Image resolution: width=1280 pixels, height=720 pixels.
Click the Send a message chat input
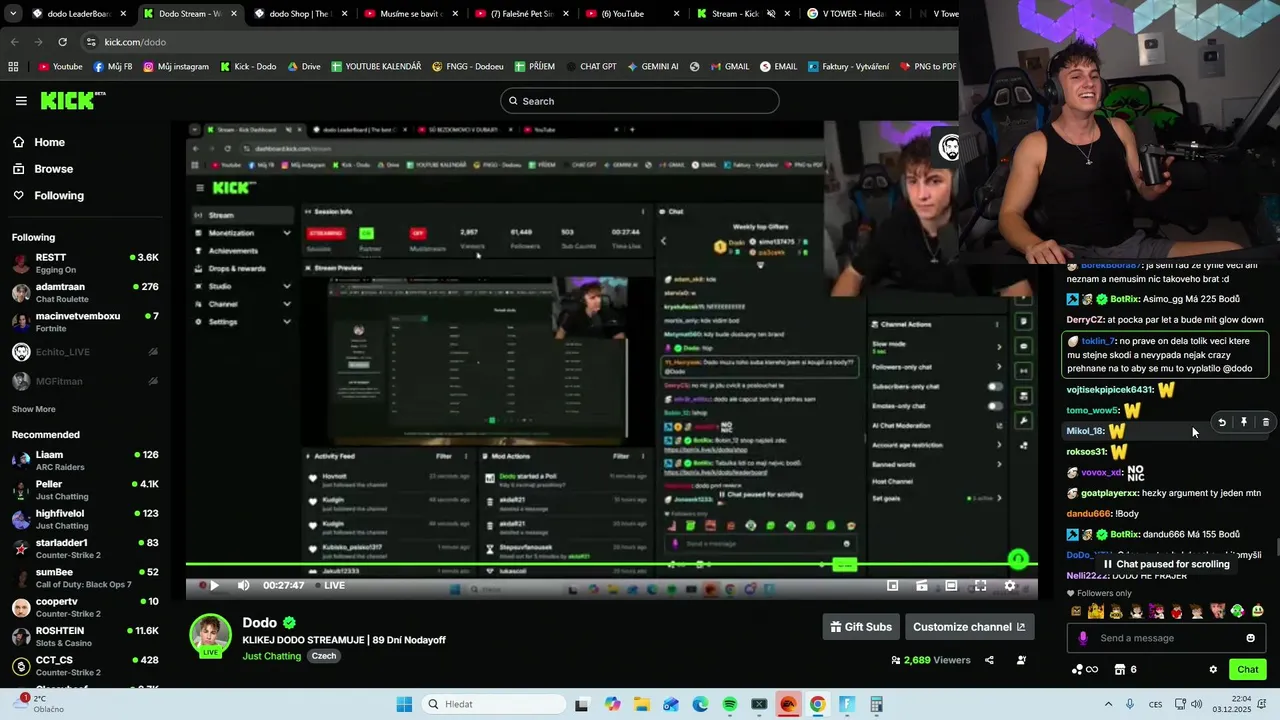click(1167, 638)
